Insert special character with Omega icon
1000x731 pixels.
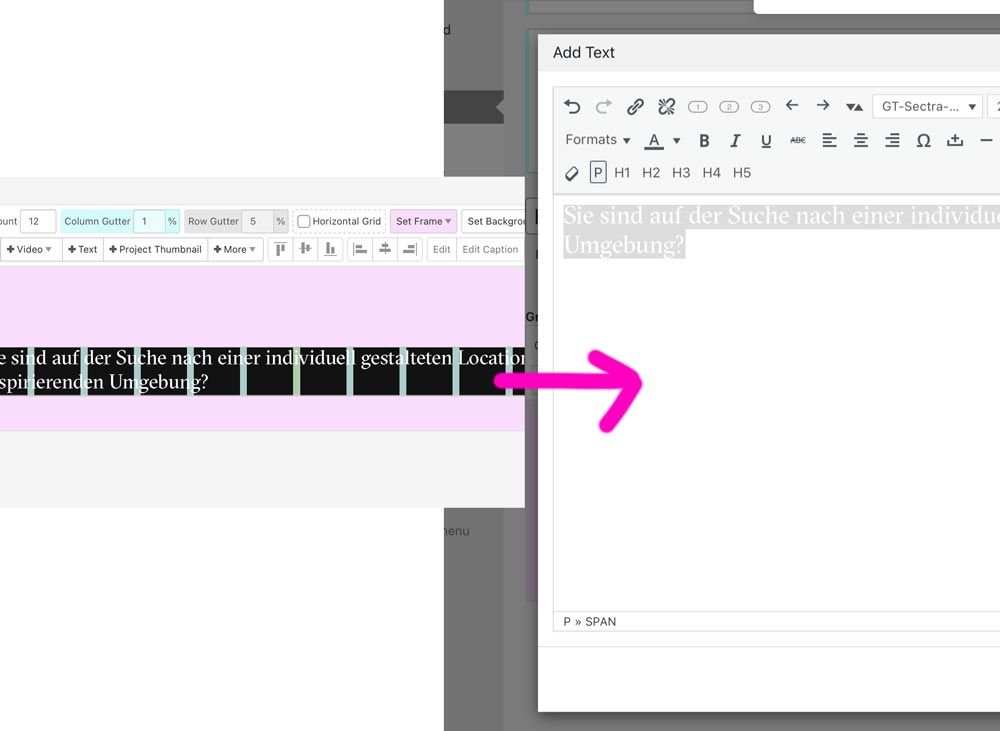(923, 141)
